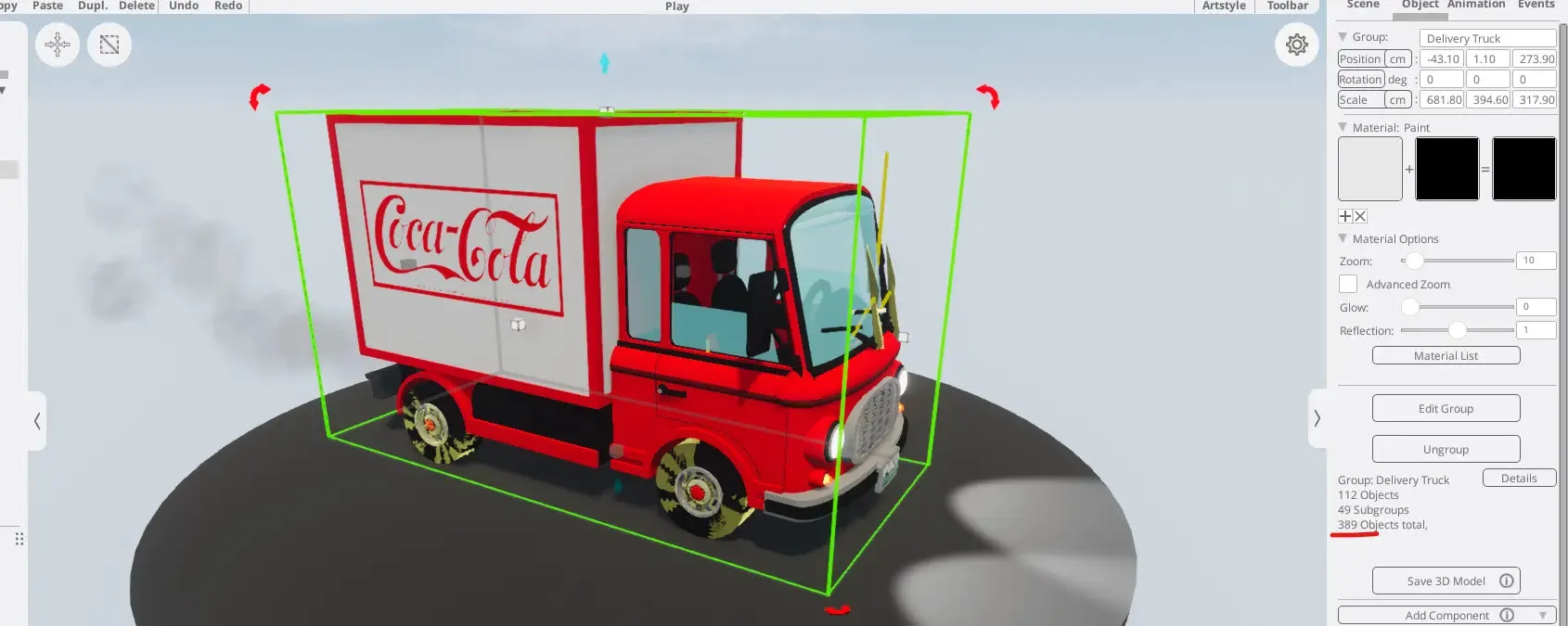This screenshot has width=1568, height=626.
Task: Click the left red rotation arrow handle
Action: (259, 96)
